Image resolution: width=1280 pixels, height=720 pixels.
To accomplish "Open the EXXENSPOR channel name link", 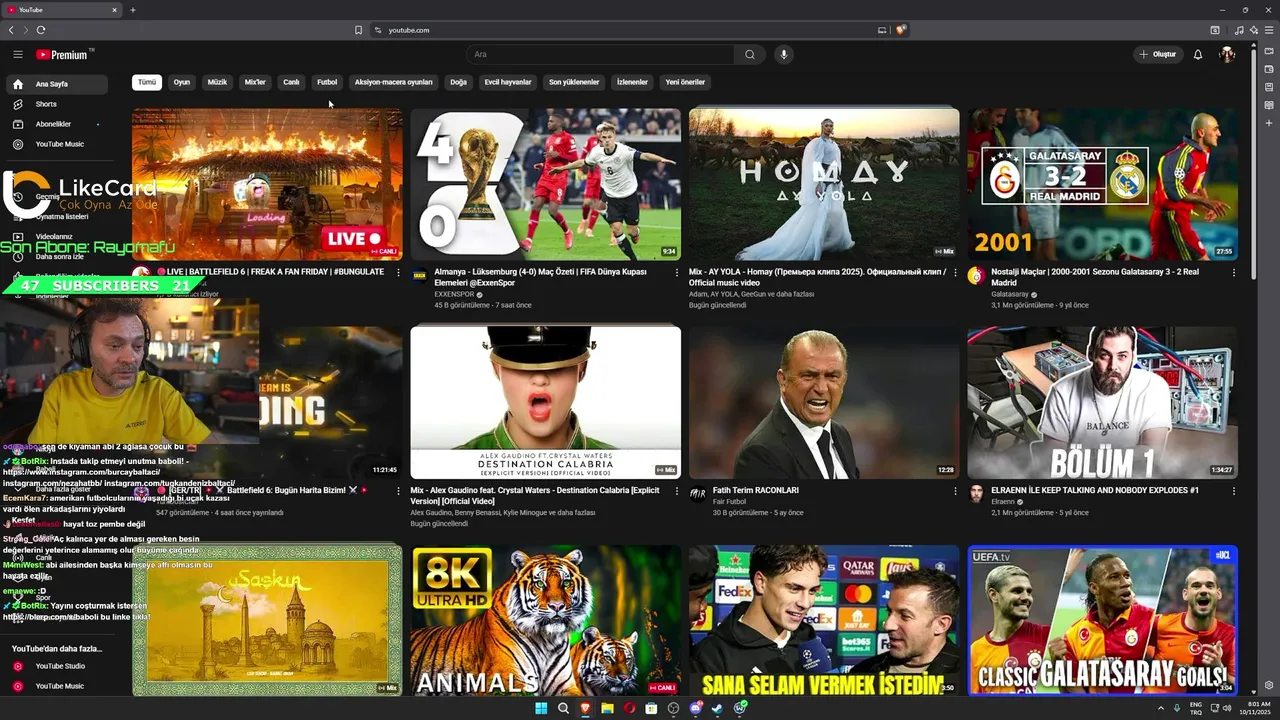I will (x=455, y=295).
